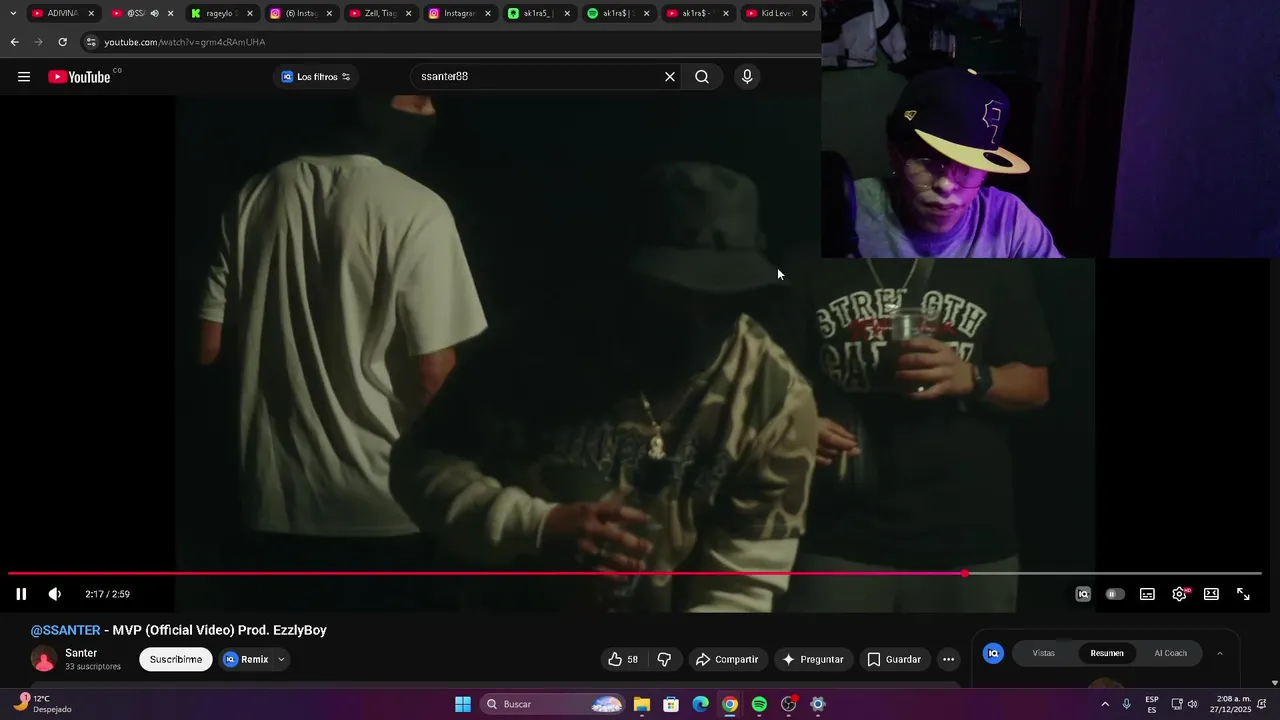Open the vidIQ player button
The width and height of the screenshot is (1280, 720).
(x=1083, y=594)
